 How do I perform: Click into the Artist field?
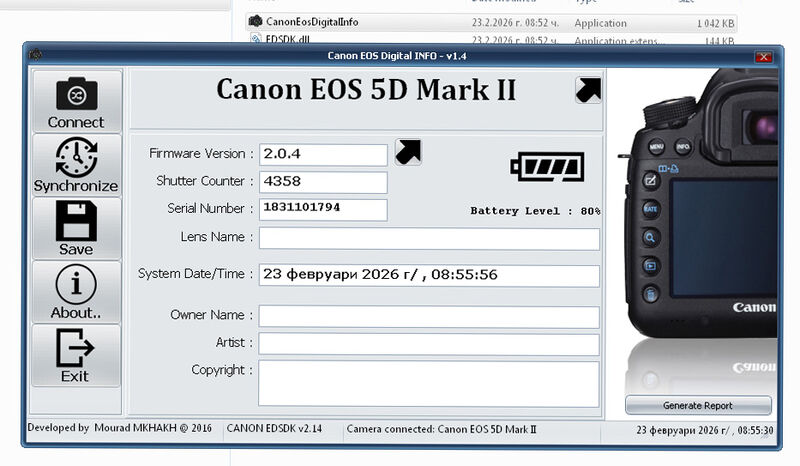pos(429,344)
